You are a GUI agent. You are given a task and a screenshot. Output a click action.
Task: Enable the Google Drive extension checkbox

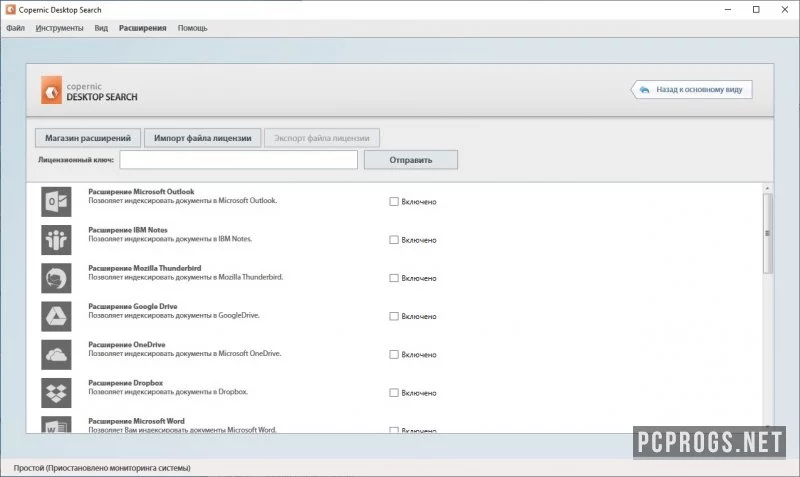coord(394,316)
